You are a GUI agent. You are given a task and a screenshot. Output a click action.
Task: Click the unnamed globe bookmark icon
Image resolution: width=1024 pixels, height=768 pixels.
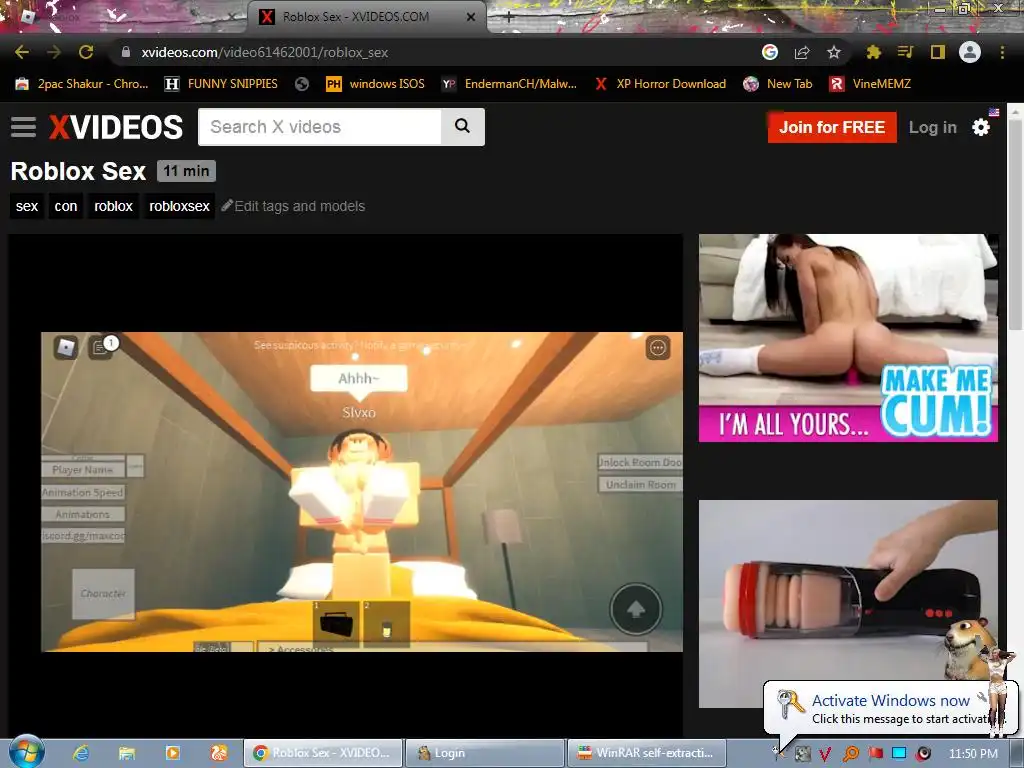coord(302,84)
